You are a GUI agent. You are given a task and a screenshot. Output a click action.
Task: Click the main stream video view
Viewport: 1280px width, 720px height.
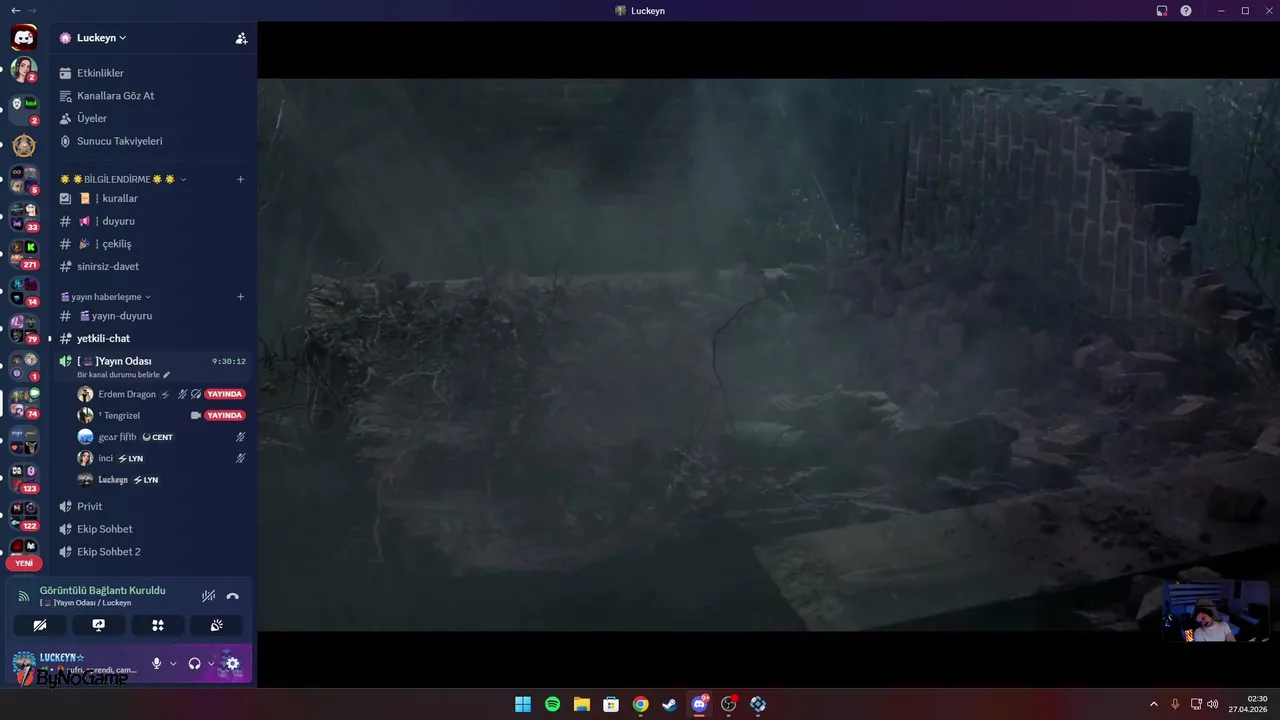coord(768,355)
